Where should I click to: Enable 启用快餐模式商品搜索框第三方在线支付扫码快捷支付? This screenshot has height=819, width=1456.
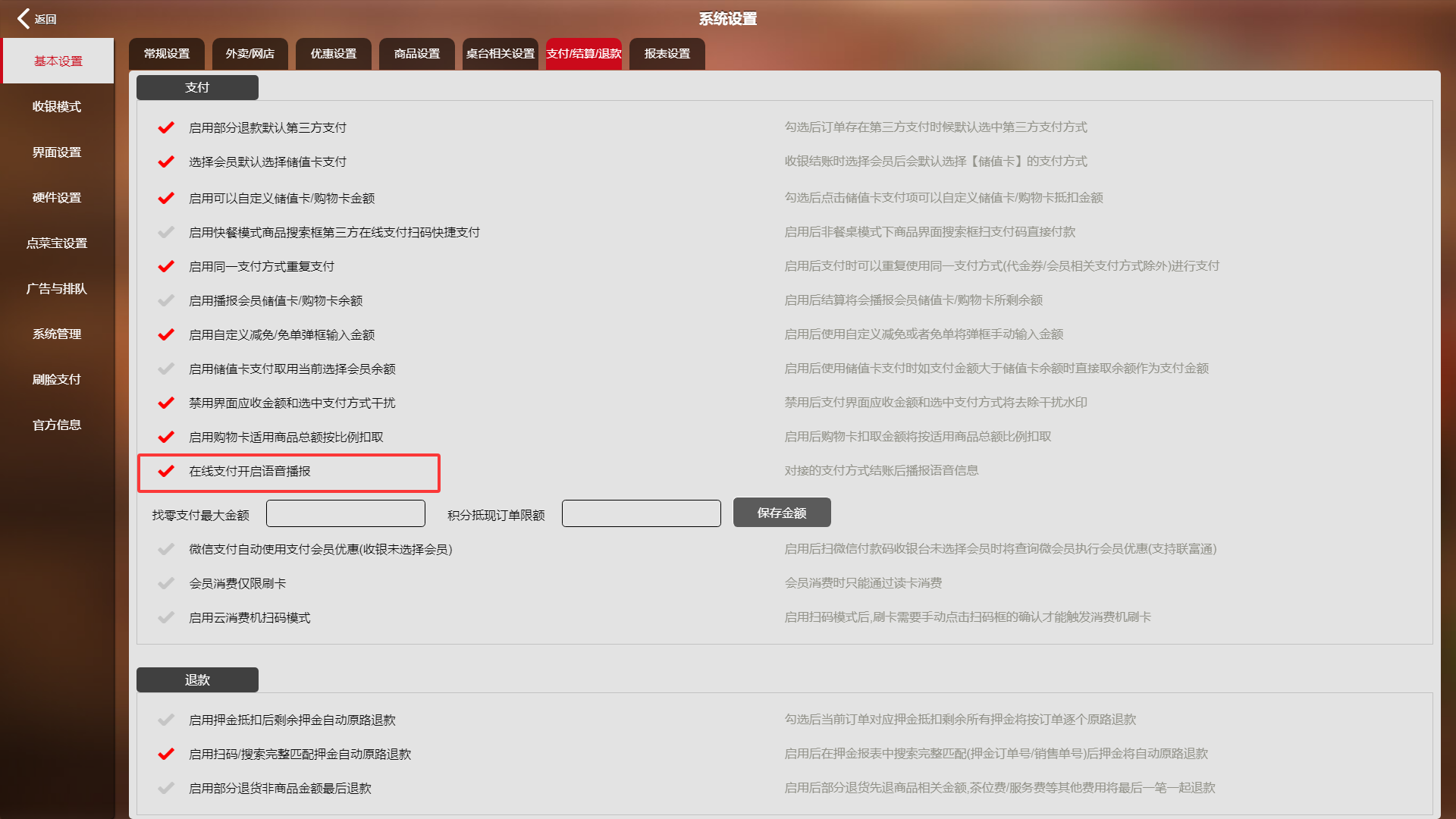pyautogui.click(x=166, y=232)
